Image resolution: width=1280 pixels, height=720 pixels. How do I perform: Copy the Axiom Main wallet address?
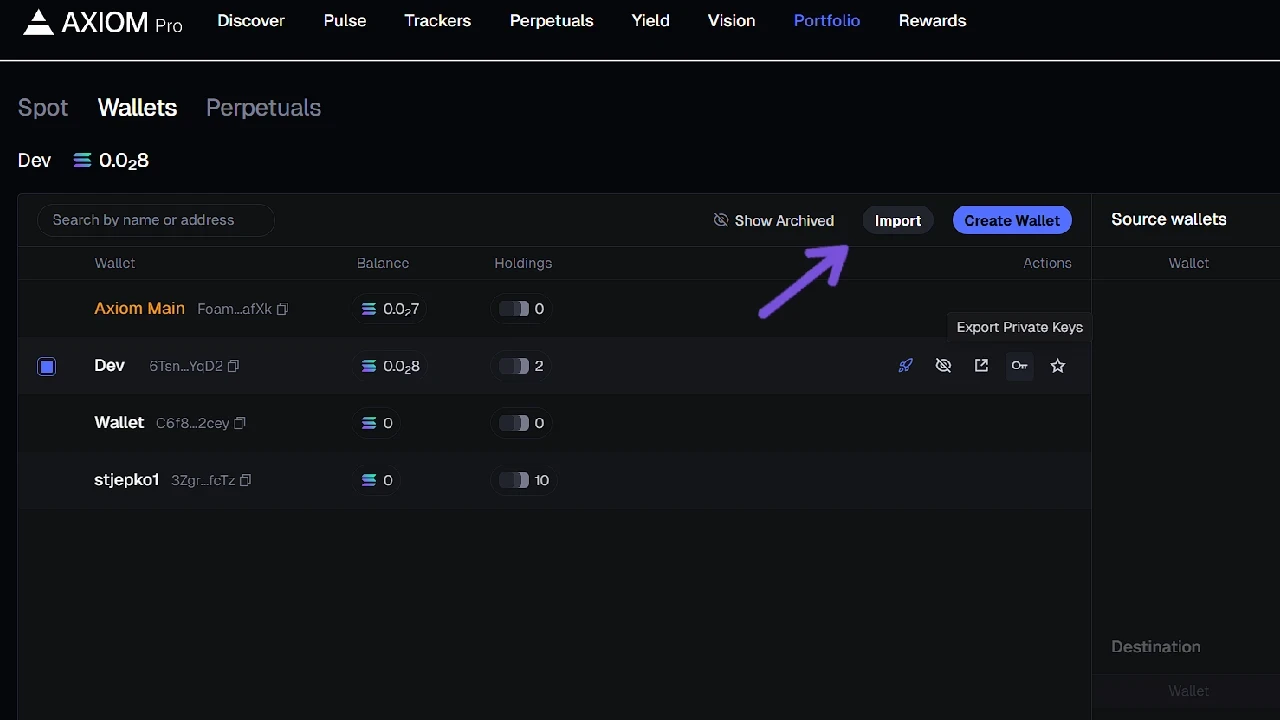tap(282, 309)
